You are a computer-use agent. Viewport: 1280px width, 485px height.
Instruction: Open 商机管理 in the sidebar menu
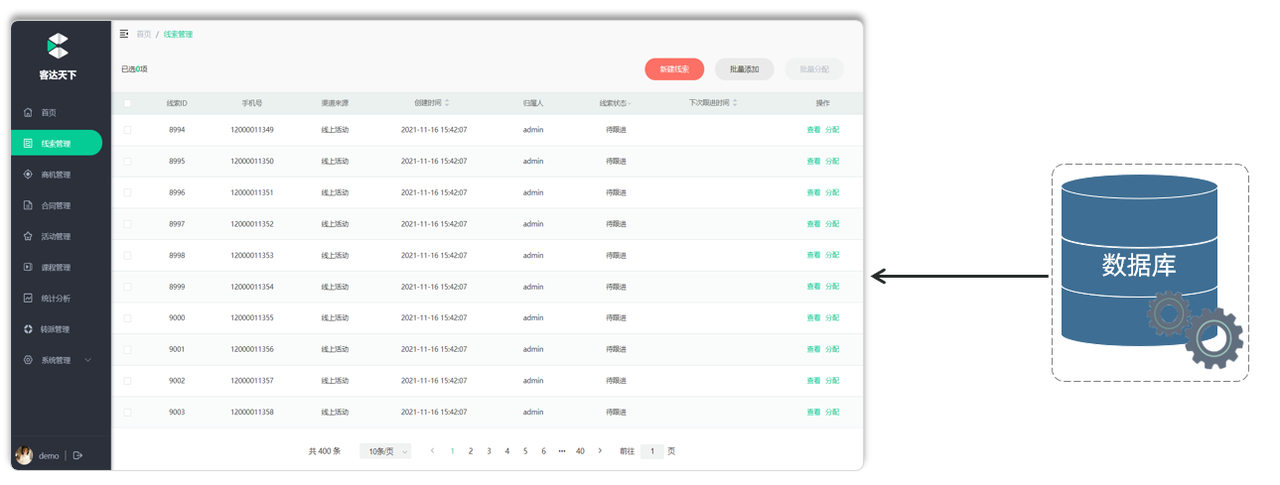(56, 175)
